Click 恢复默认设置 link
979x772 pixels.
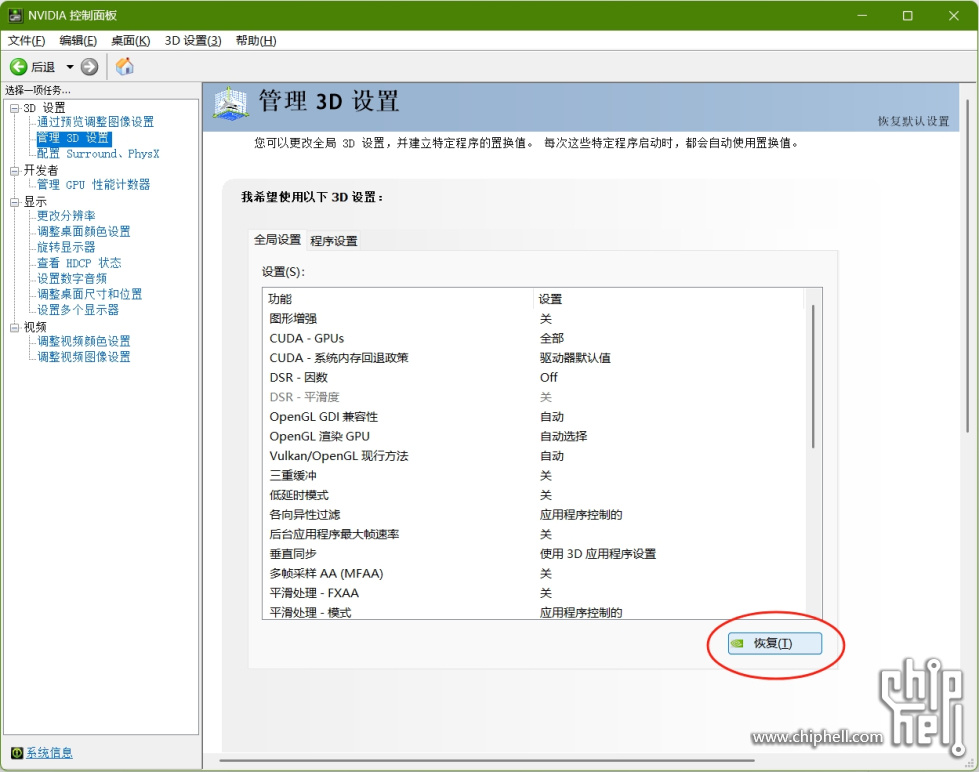913,121
